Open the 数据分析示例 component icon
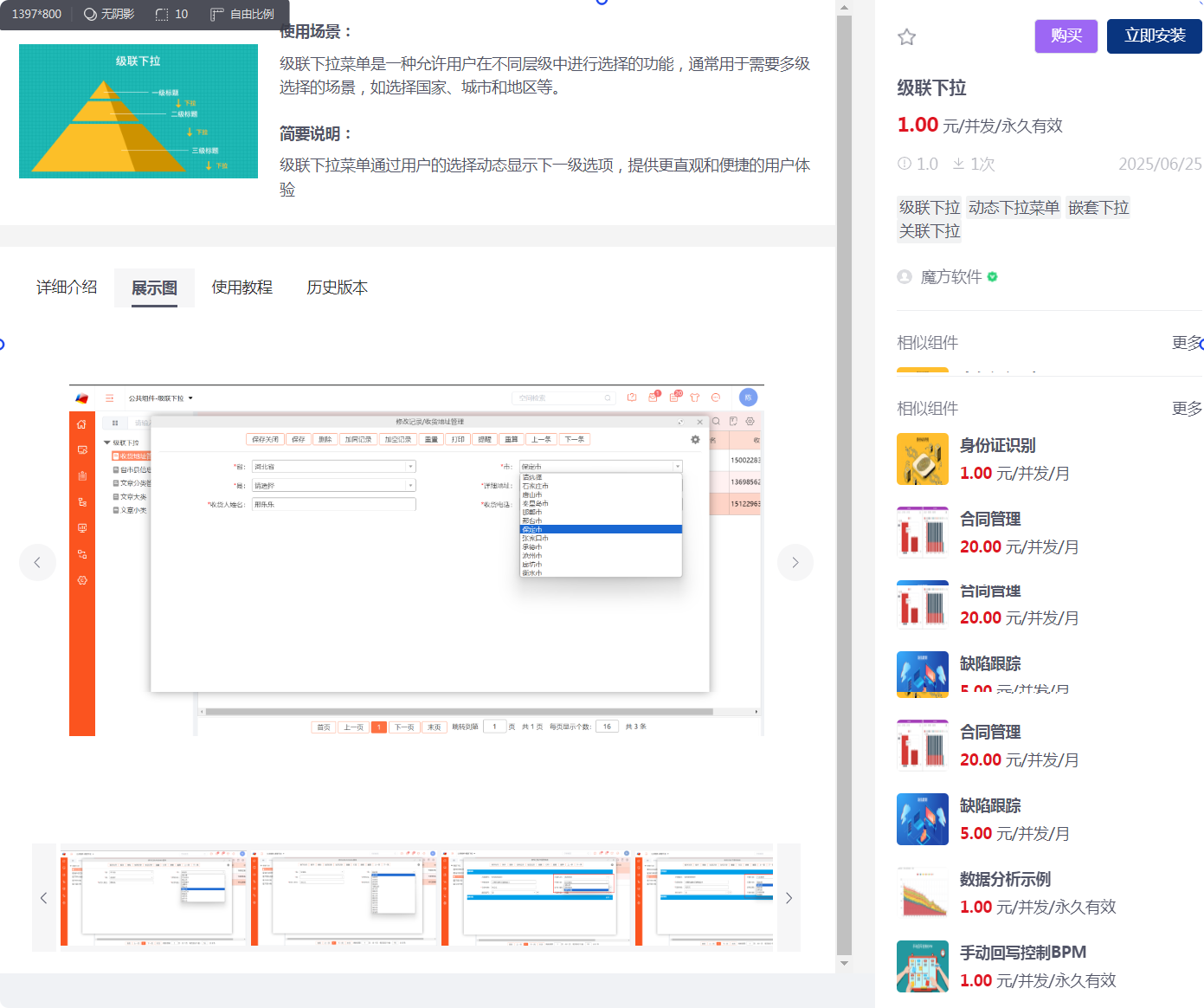 923,893
